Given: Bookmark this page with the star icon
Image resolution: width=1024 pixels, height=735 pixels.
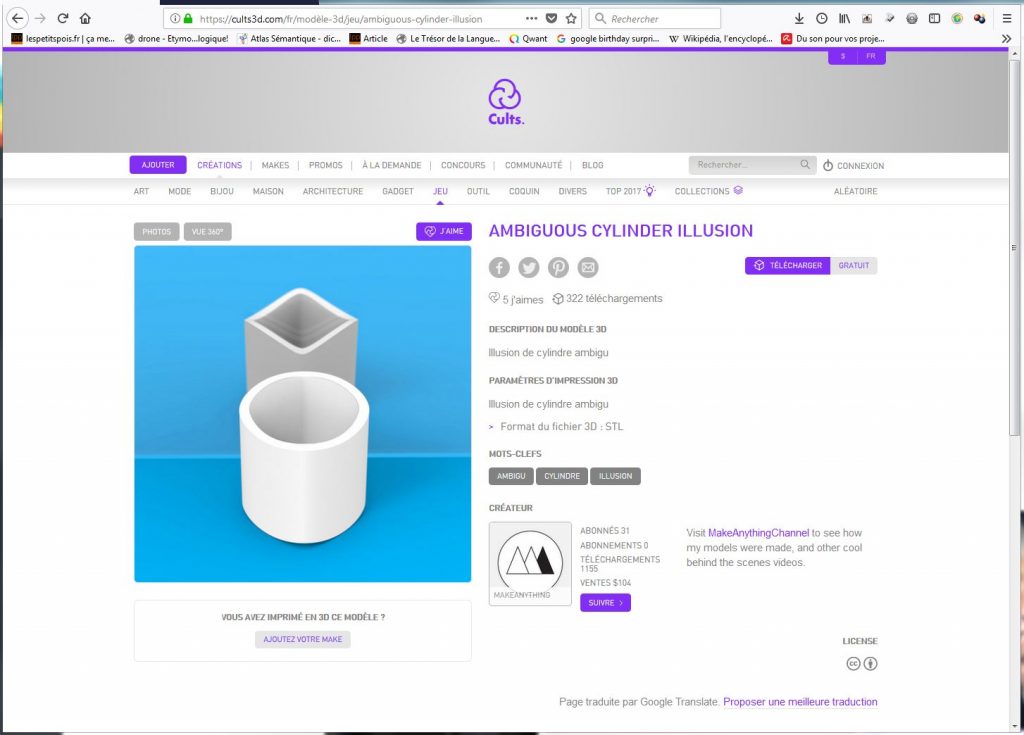Looking at the screenshot, I should click(571, 18).
